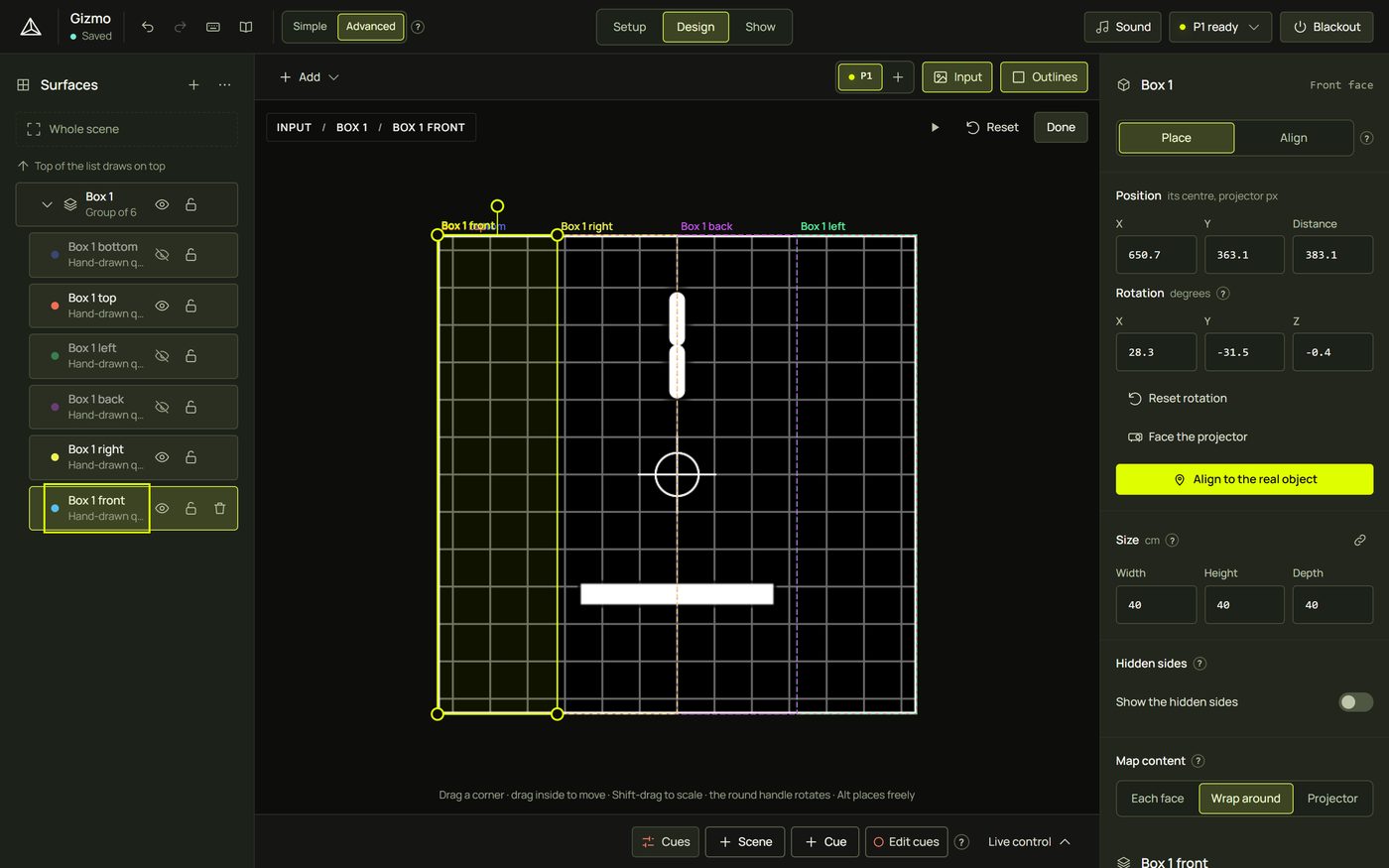This screenshot has height=868, width=1389.
Task: Enable Show the hidden sides switch
Action: pos(1355,702)
